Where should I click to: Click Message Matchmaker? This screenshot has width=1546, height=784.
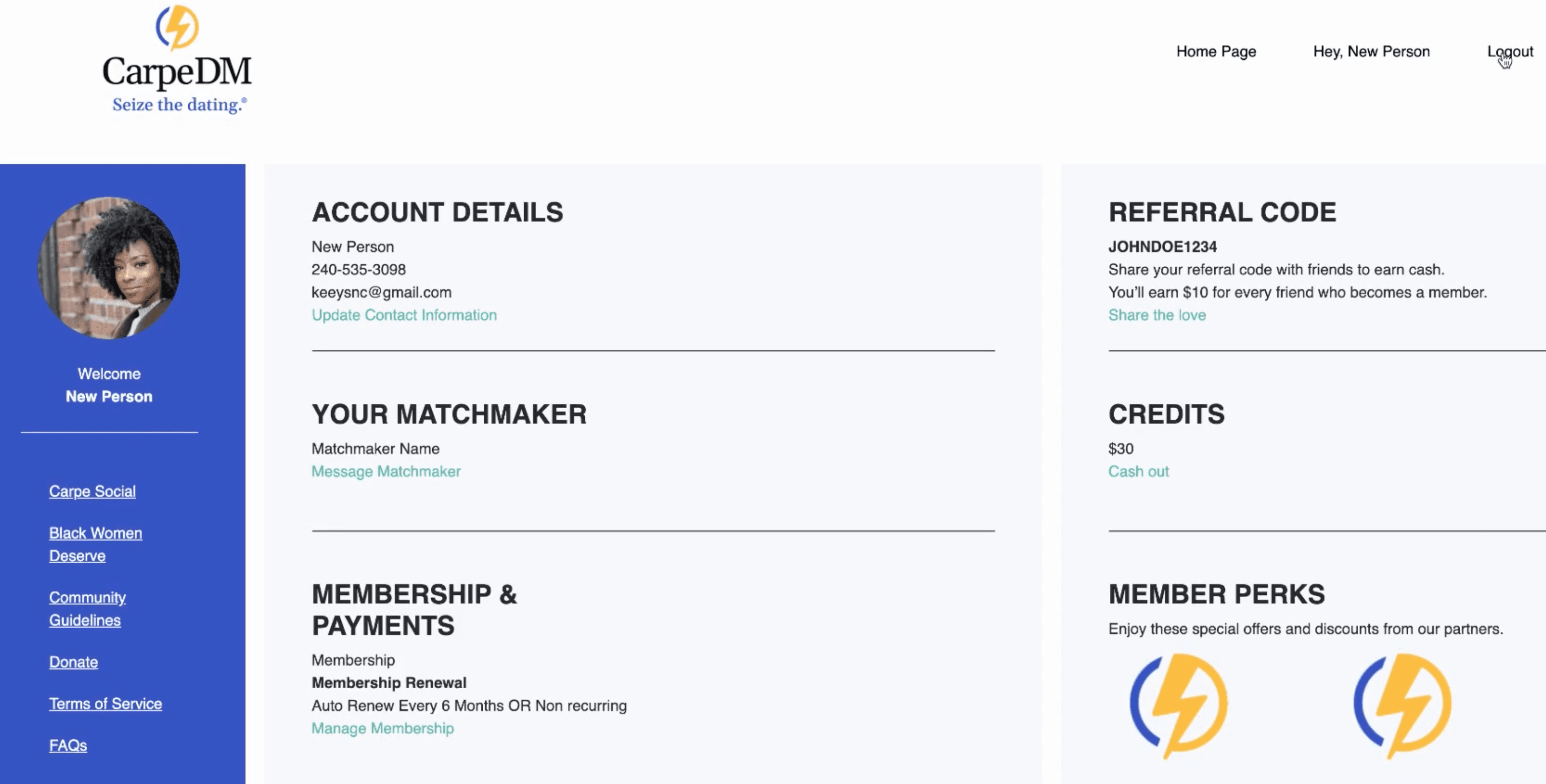[386, 472]
